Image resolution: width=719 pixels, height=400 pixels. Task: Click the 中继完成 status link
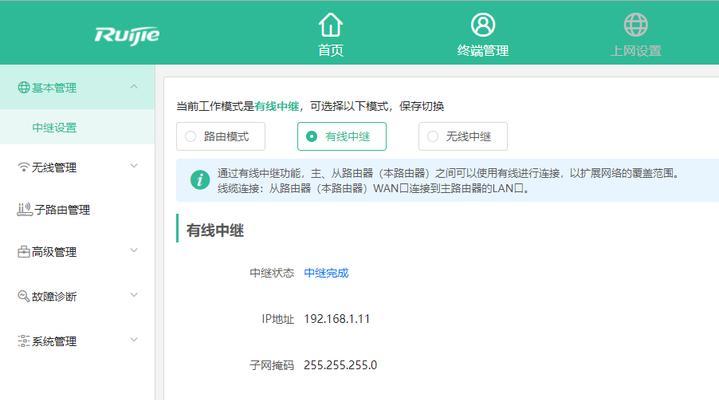click(326, 273)
